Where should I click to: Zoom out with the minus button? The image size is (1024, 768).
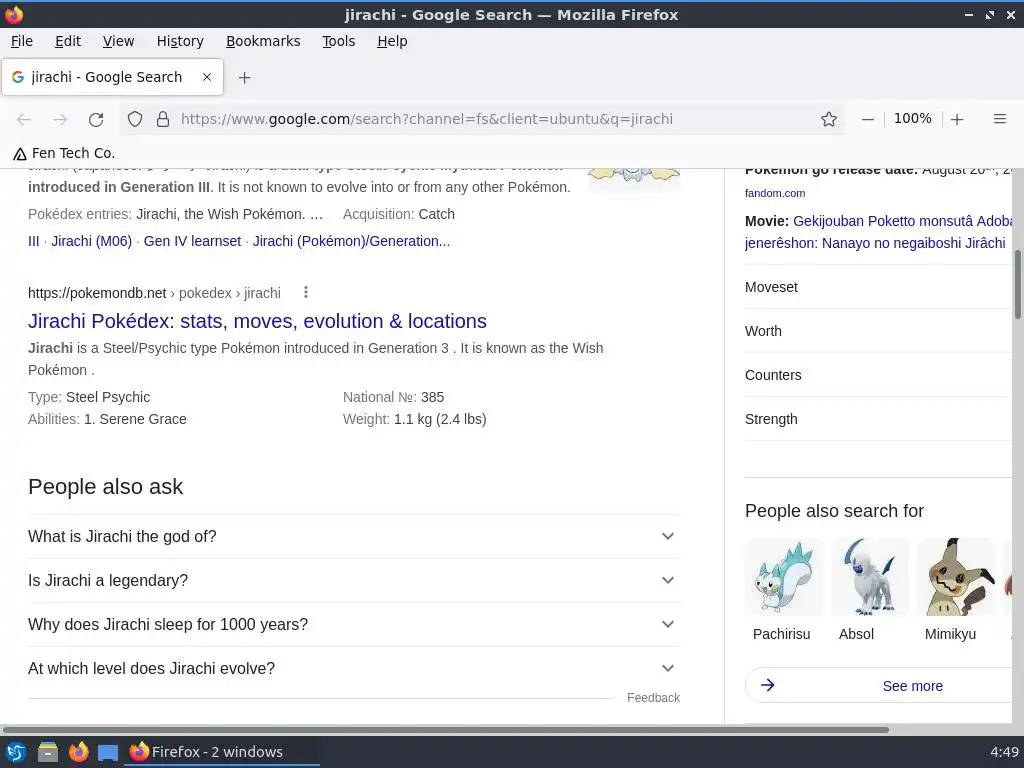coord(867,119)
